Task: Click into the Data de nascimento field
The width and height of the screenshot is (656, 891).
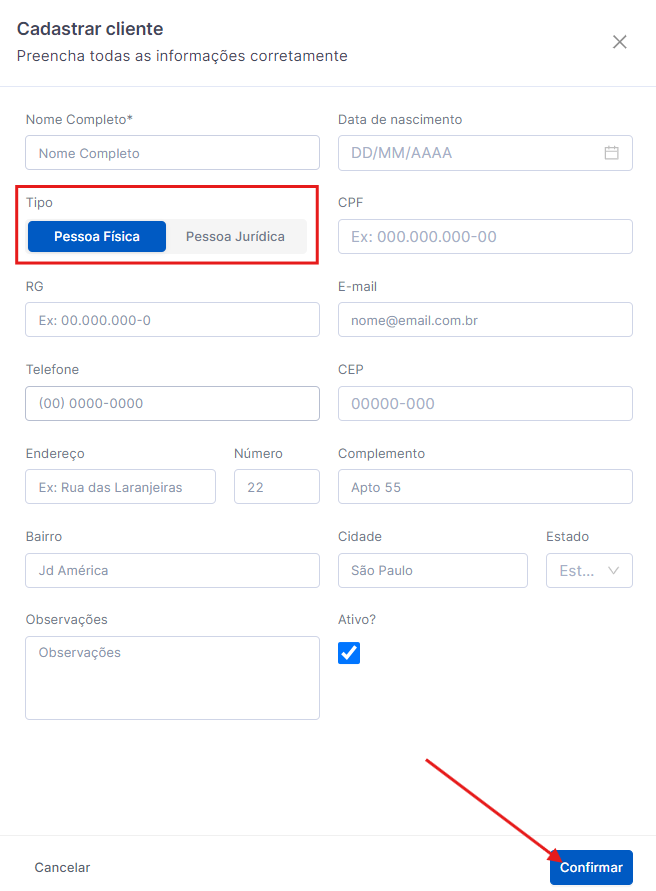Action: pyautogui.click(x=470, y=153)
